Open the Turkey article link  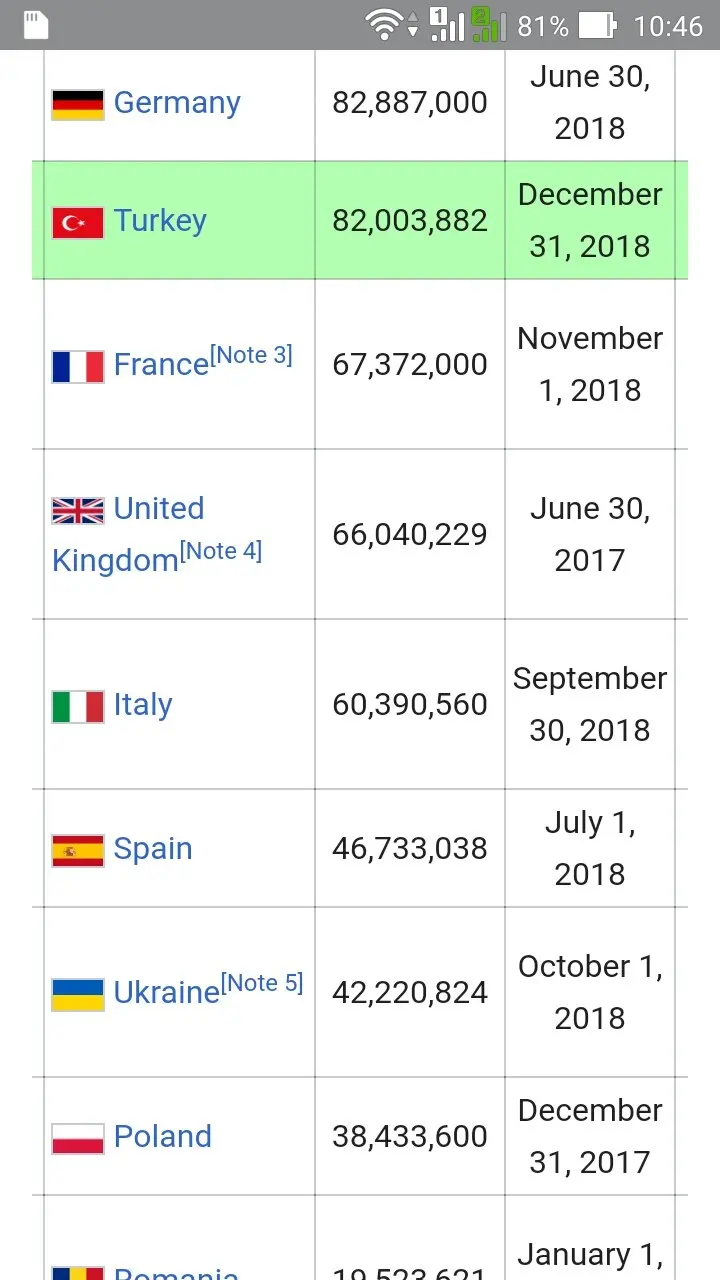tap(160, 221)
